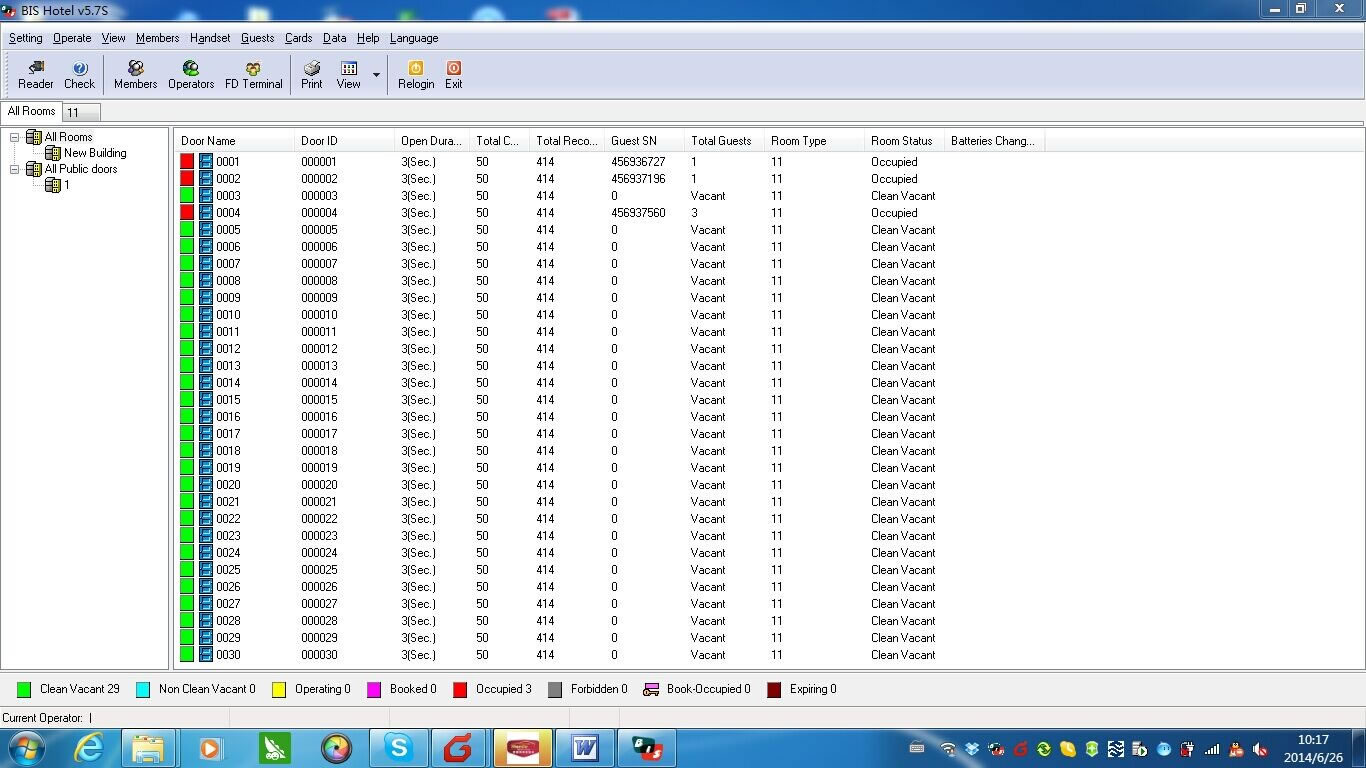The width and height of the screenshot is (1366, 768).
Task: Select New Building in the tree
Action: [94, 153]
